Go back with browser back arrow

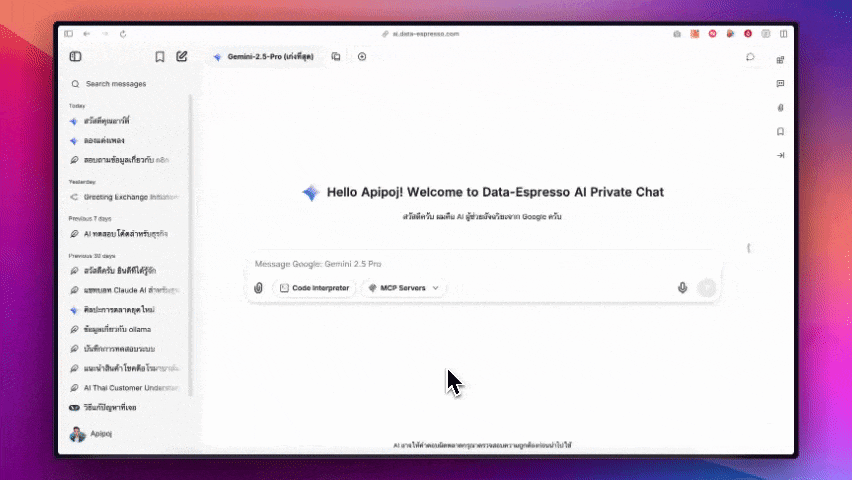[x=86, y=34]
